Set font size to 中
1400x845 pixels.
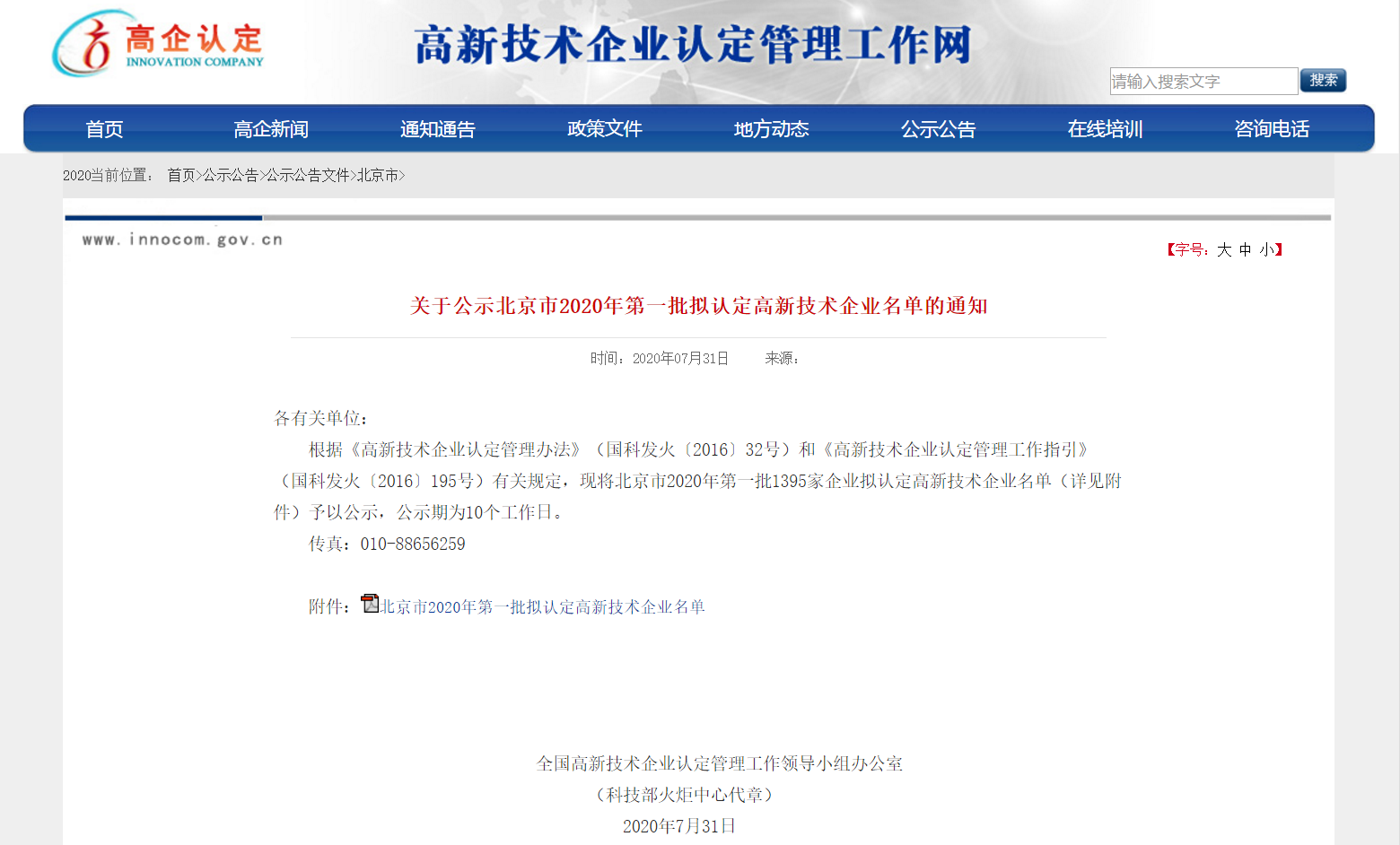tap(1246, 250)
